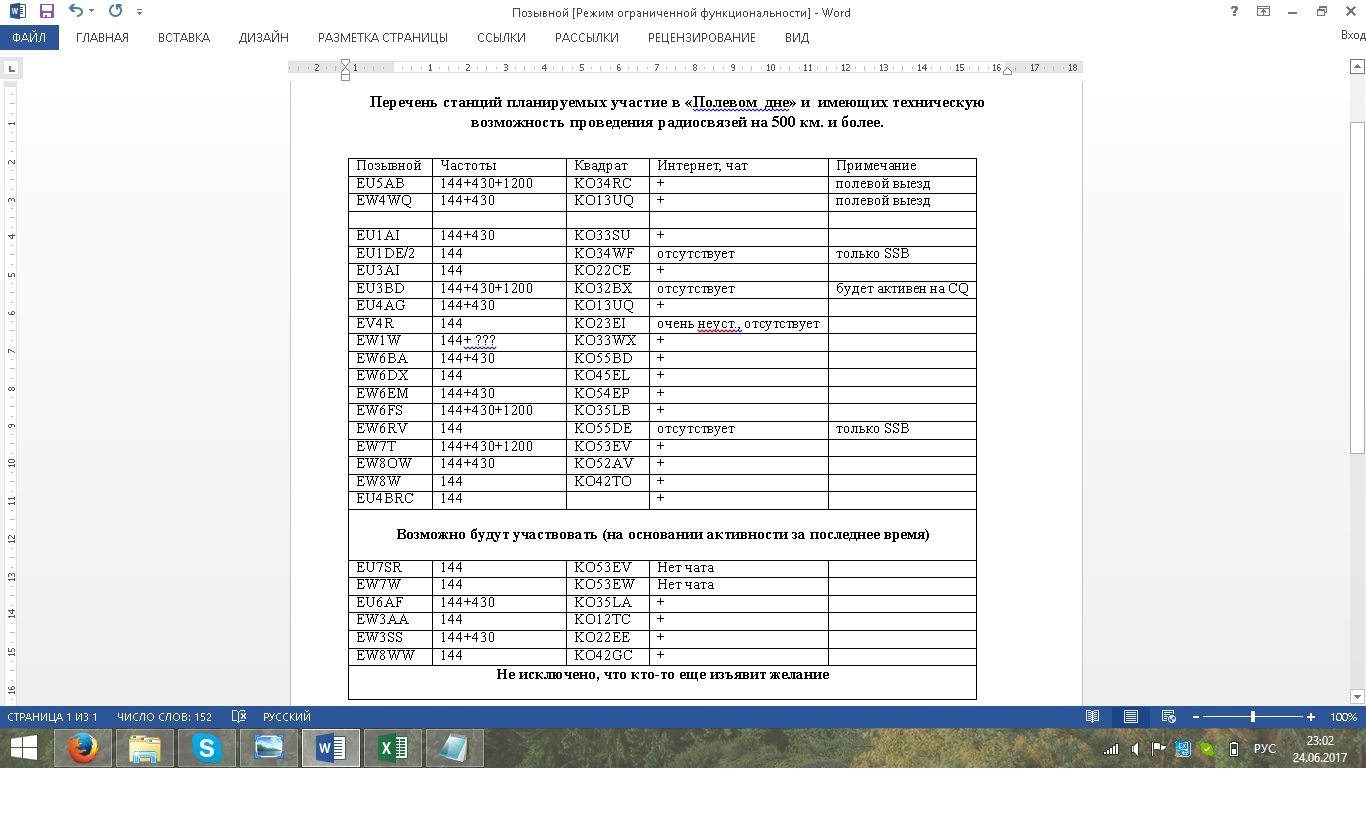
Task: Launch Firefox from the taskbar
Action: pyautogui.click(x=83, y=748)
